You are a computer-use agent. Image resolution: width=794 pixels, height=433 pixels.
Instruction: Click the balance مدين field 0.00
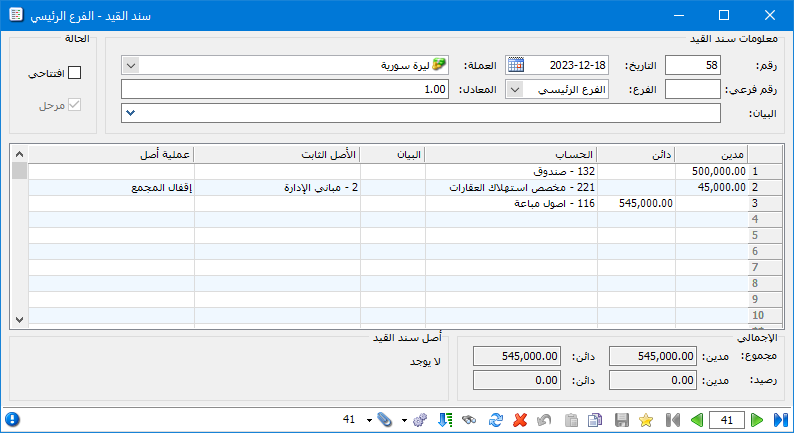653,380
